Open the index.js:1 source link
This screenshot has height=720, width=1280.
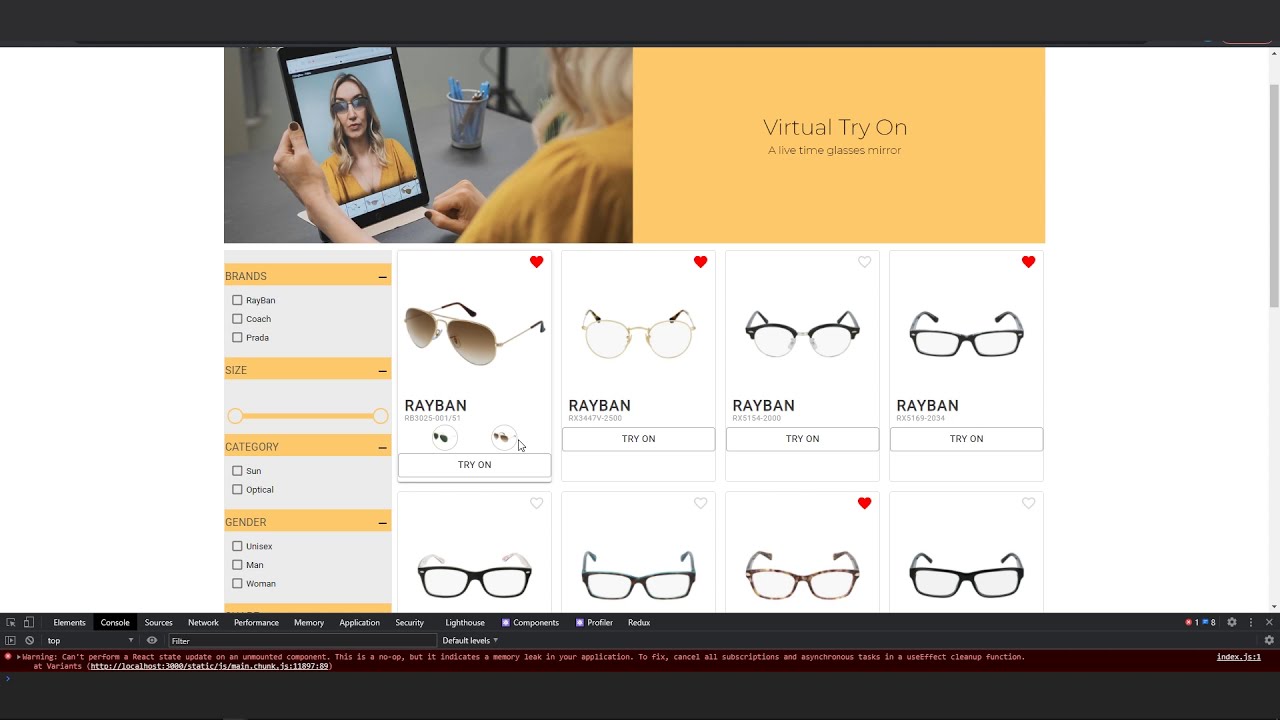[x=1238, y=657]
